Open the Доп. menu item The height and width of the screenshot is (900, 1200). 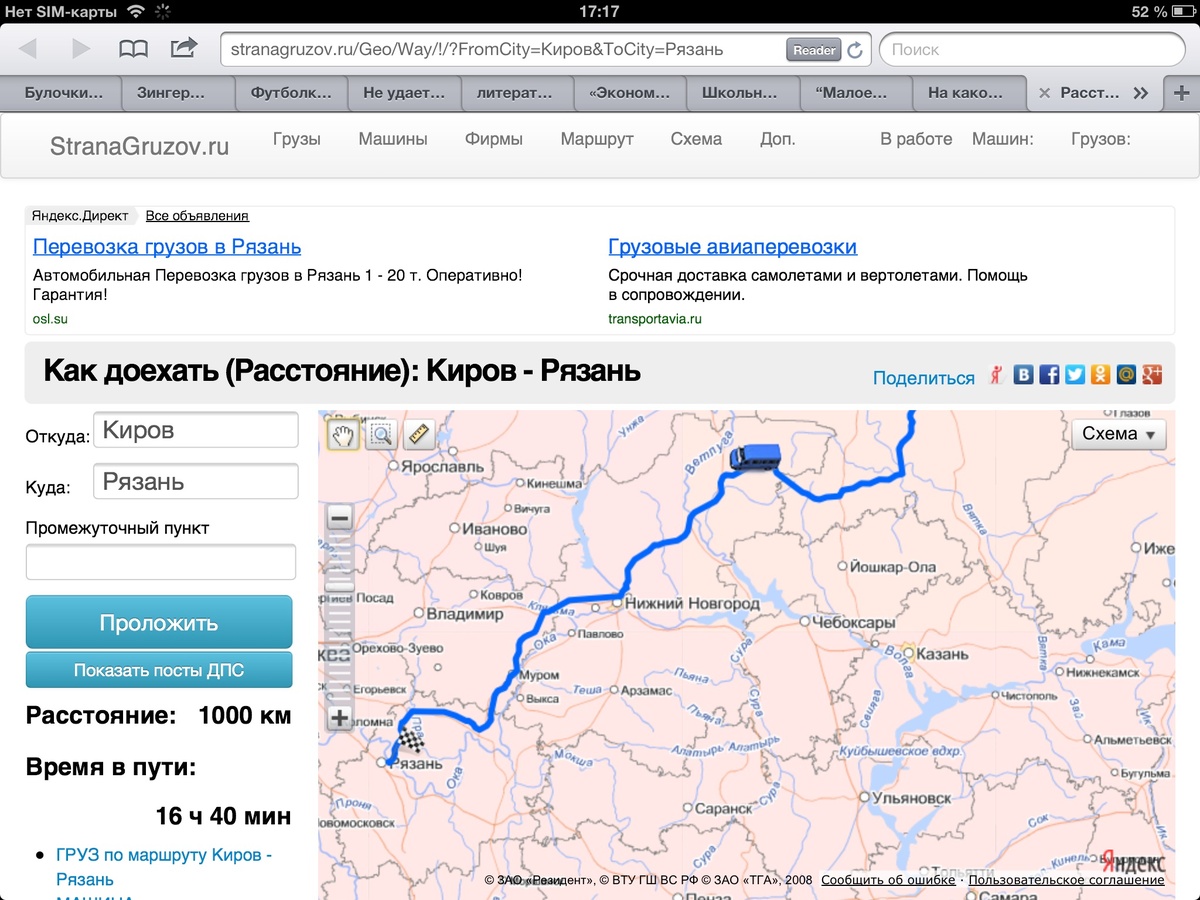pyautogui.click(x=778, y=139)
